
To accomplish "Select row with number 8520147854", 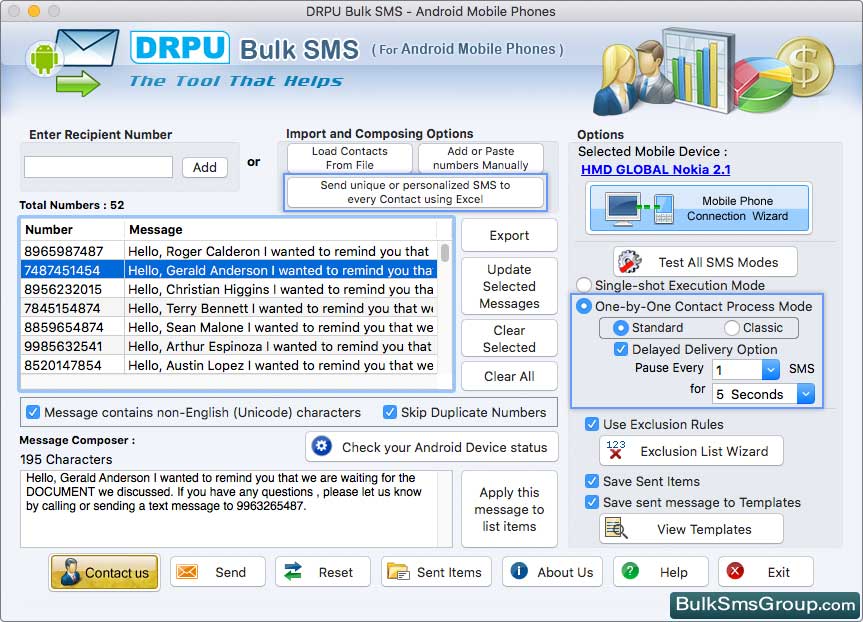I will 230,365.
